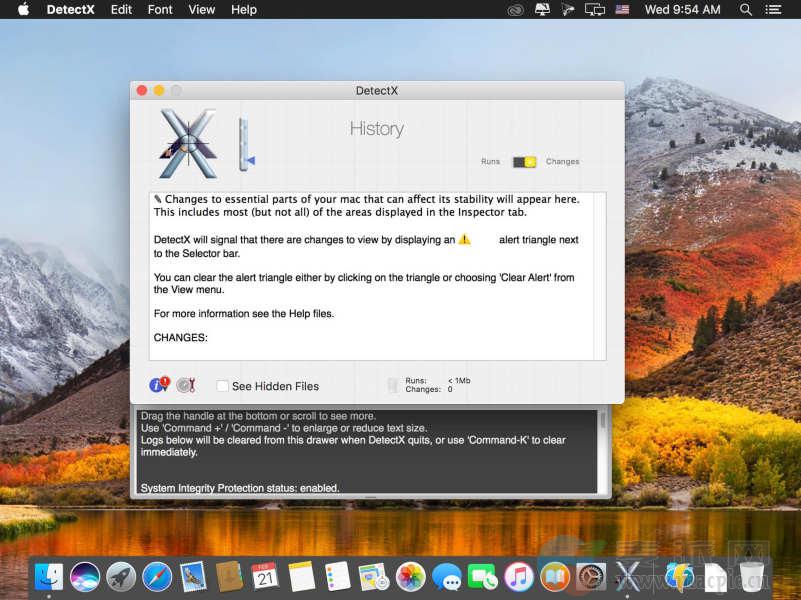The width and height of the screenshot is (801, 600).
Task: Open Spotlight search magnifier
Action: [746, 10]
